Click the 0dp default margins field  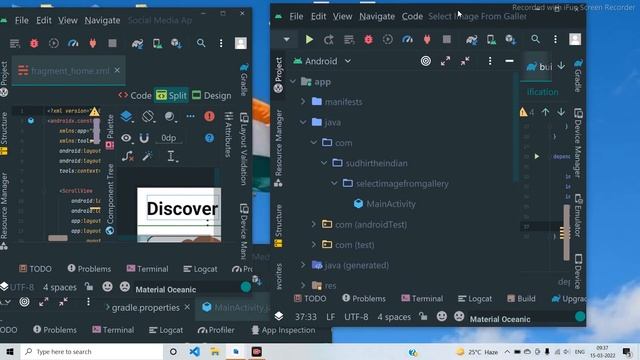(169, 138)
